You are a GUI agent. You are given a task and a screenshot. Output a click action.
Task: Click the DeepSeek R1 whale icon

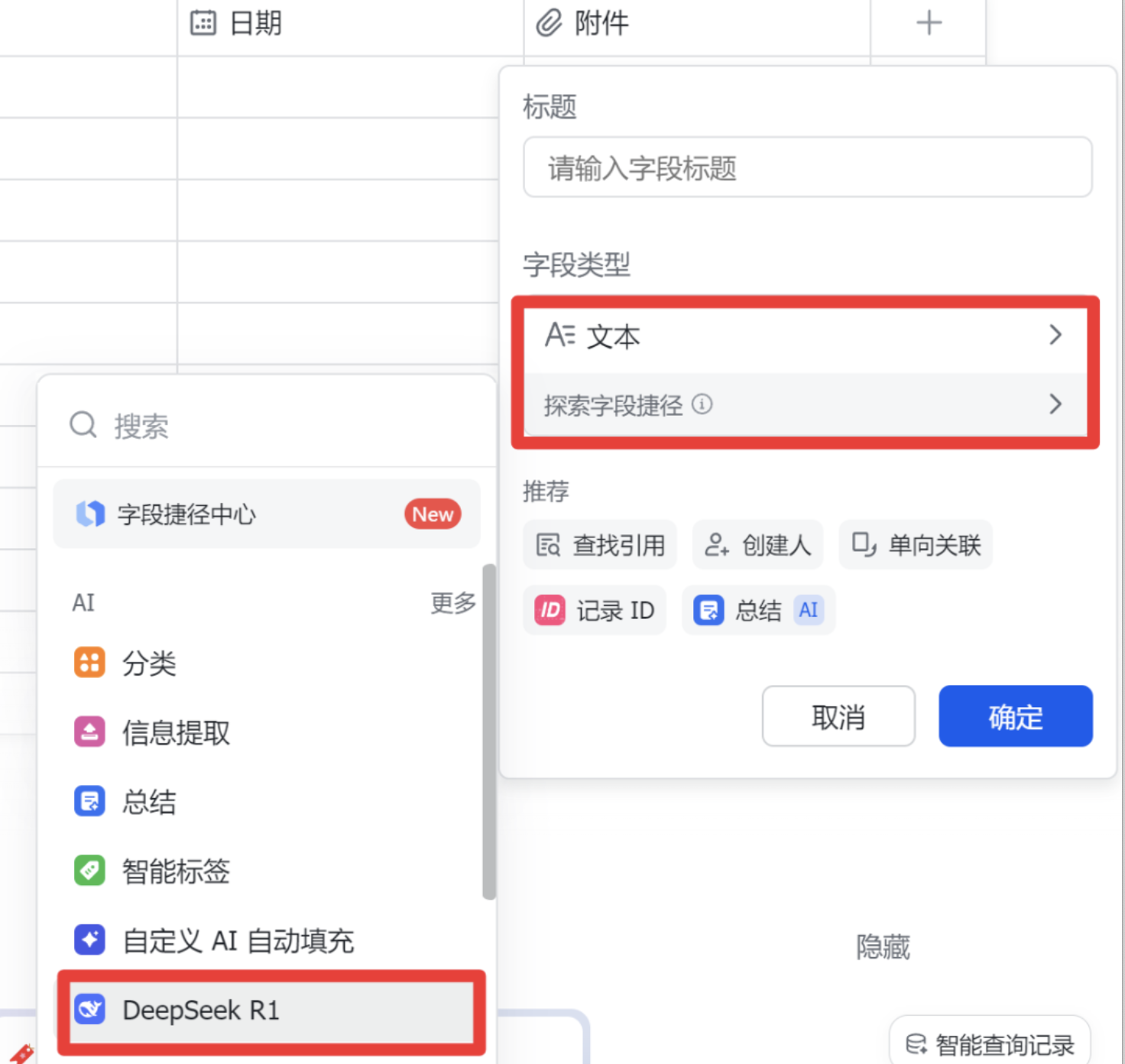click(89, 1010)
